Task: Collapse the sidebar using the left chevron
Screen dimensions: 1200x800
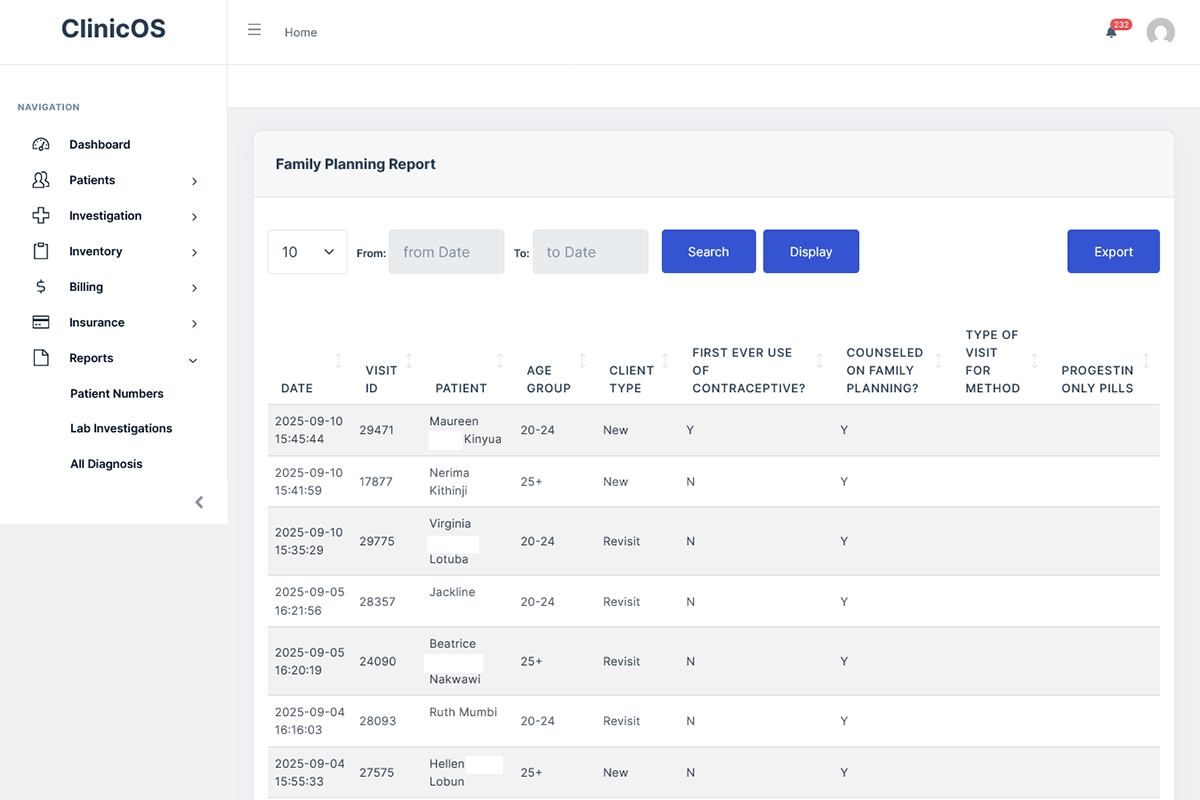Action: [198, 501]
